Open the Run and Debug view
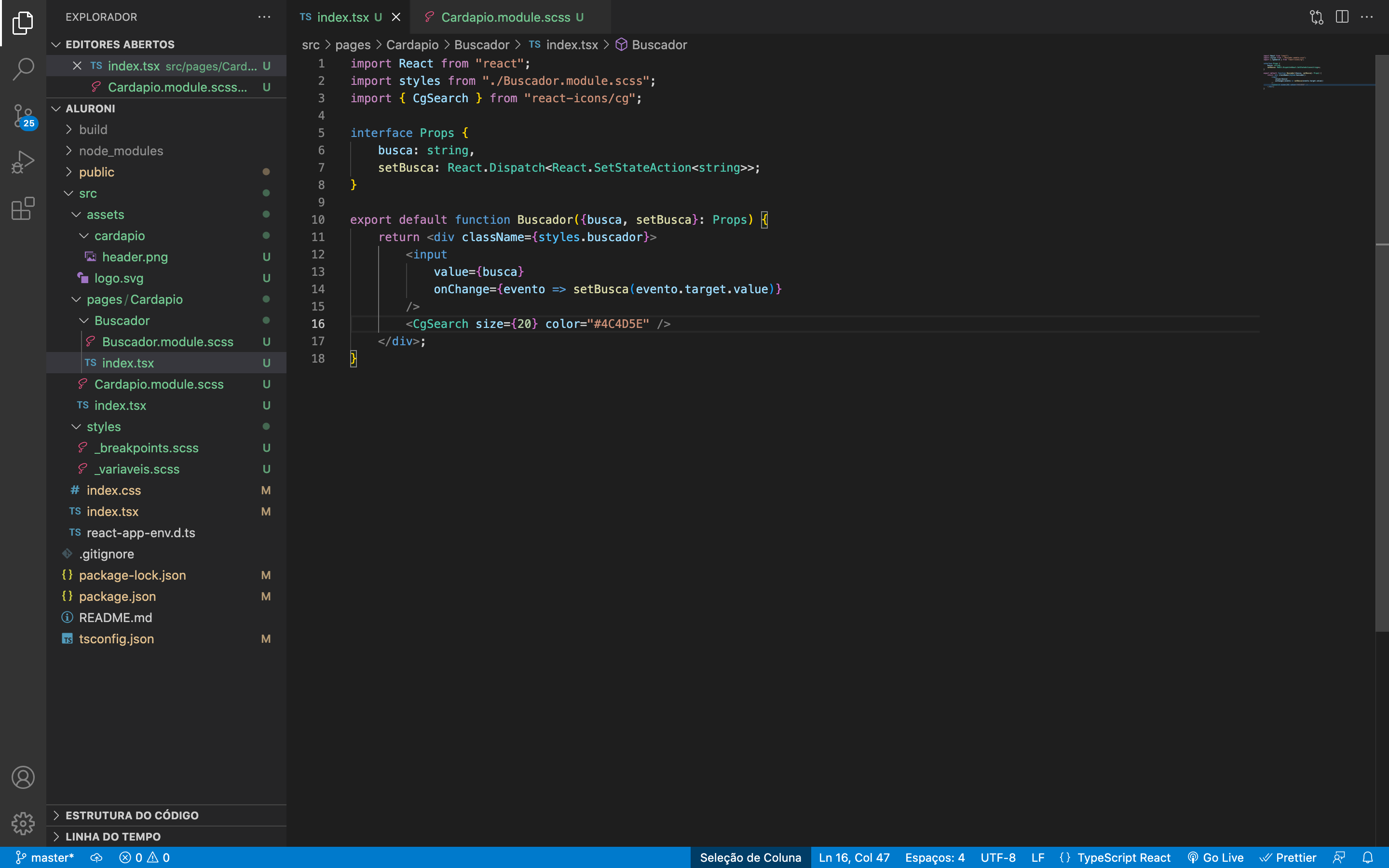The image size is (1389, 868). tap(23, 162)
